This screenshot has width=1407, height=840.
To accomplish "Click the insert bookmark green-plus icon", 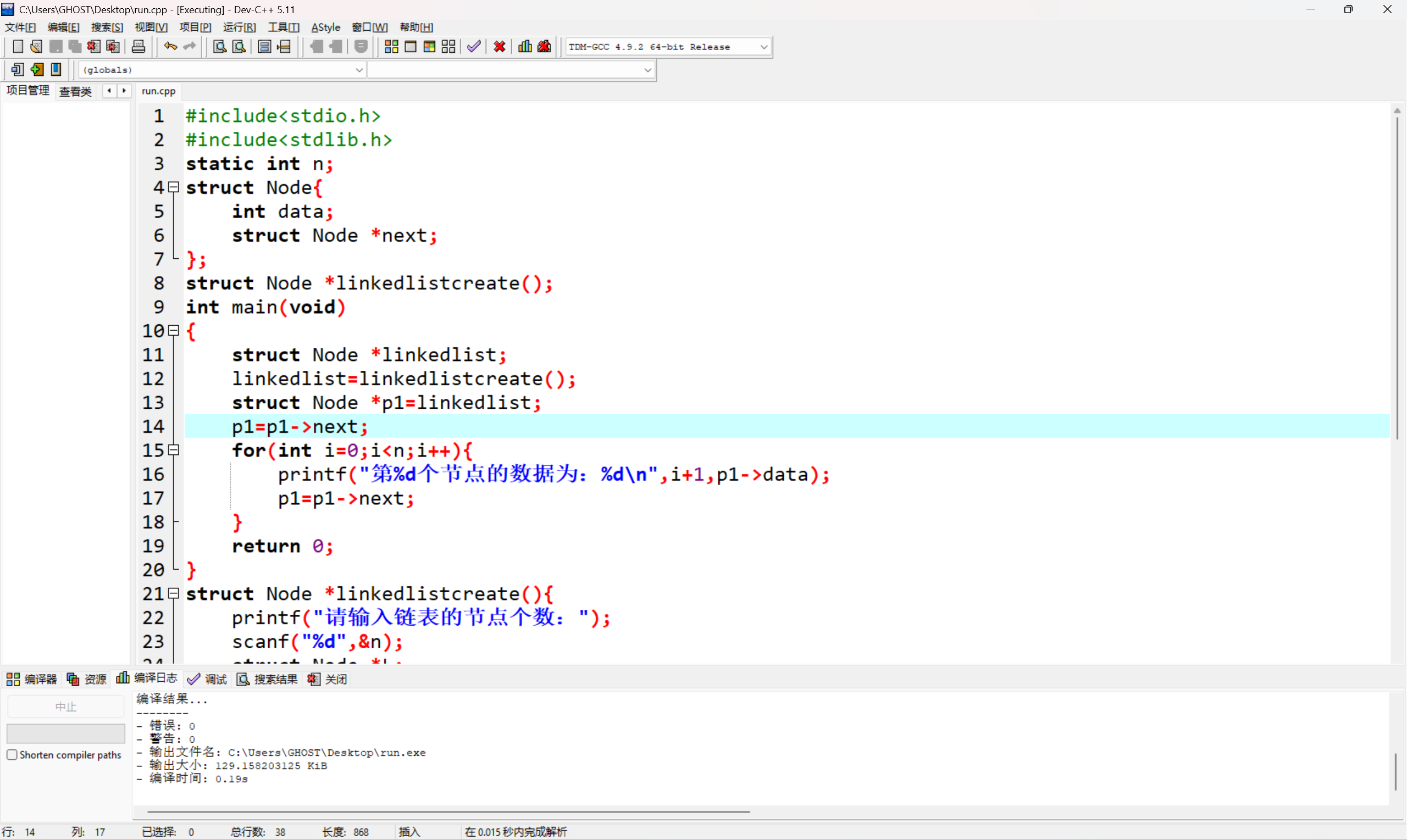I will pos(37,70).
